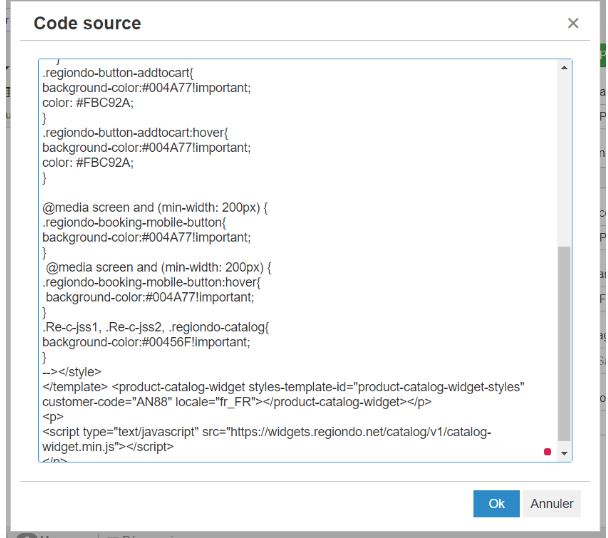
Task: Click the vertical scrollbar thumb
Action: [x=564, y=344]
